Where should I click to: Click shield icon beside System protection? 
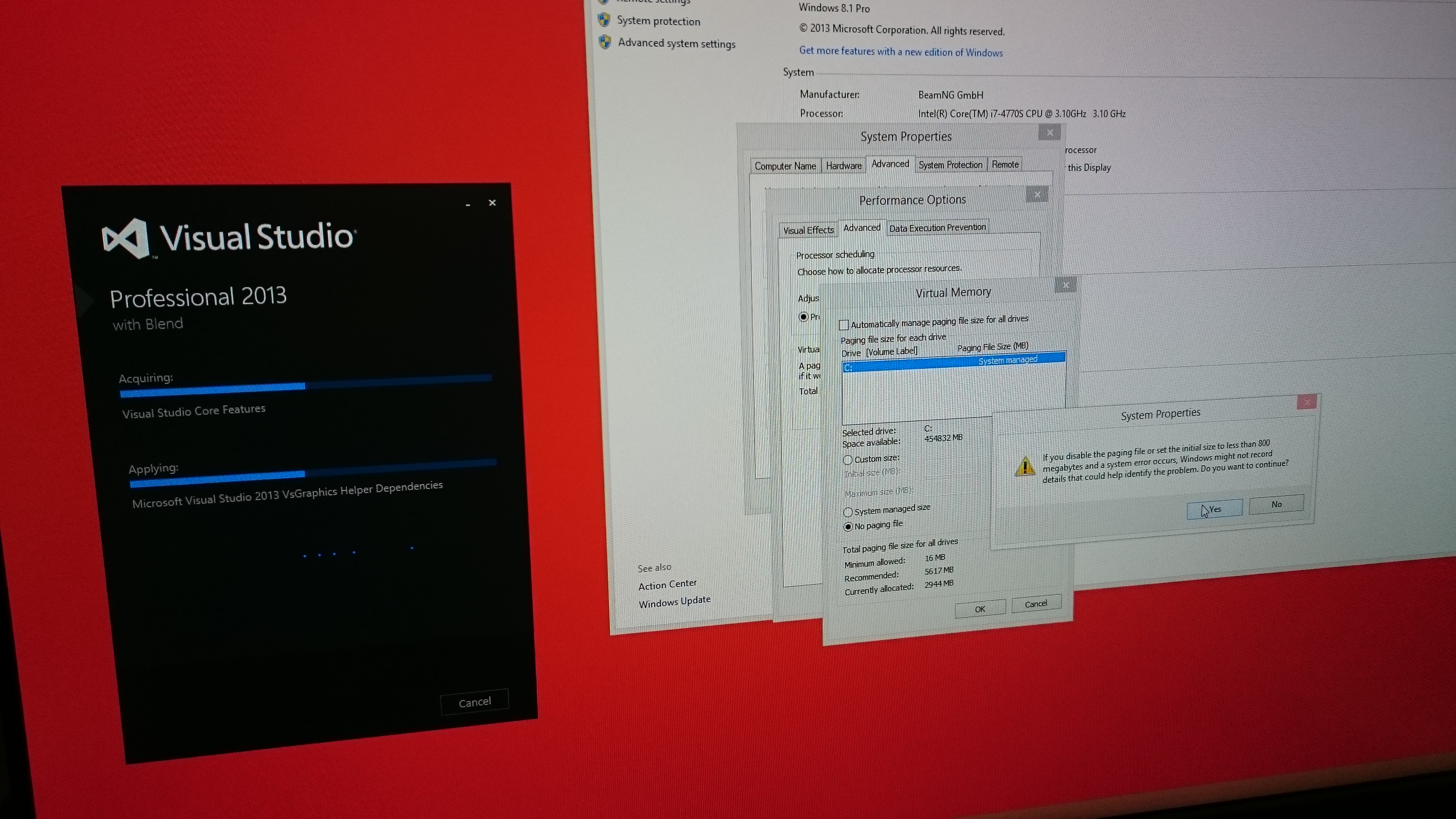pyautogui.click(x=604, y=20)
